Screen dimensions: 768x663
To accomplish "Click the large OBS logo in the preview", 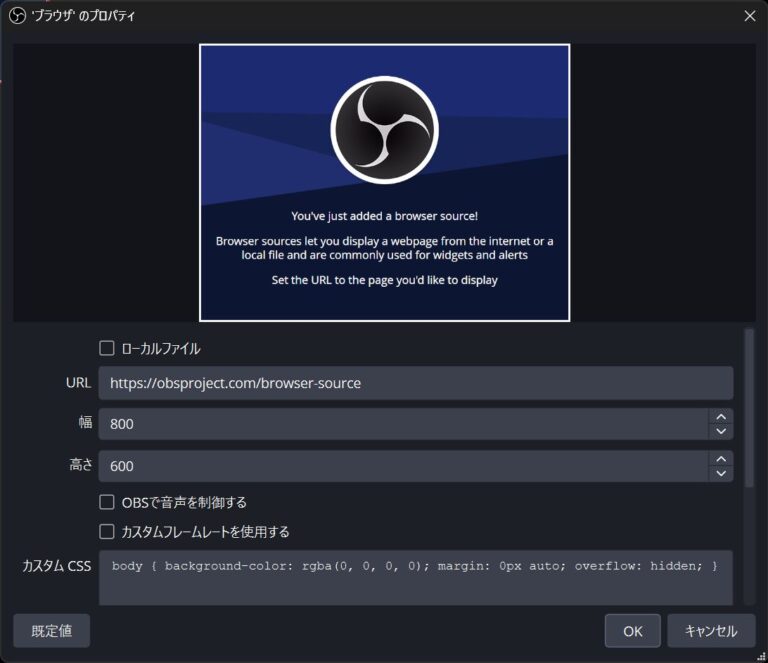I will pyautogui.click(x=384, y=131).
